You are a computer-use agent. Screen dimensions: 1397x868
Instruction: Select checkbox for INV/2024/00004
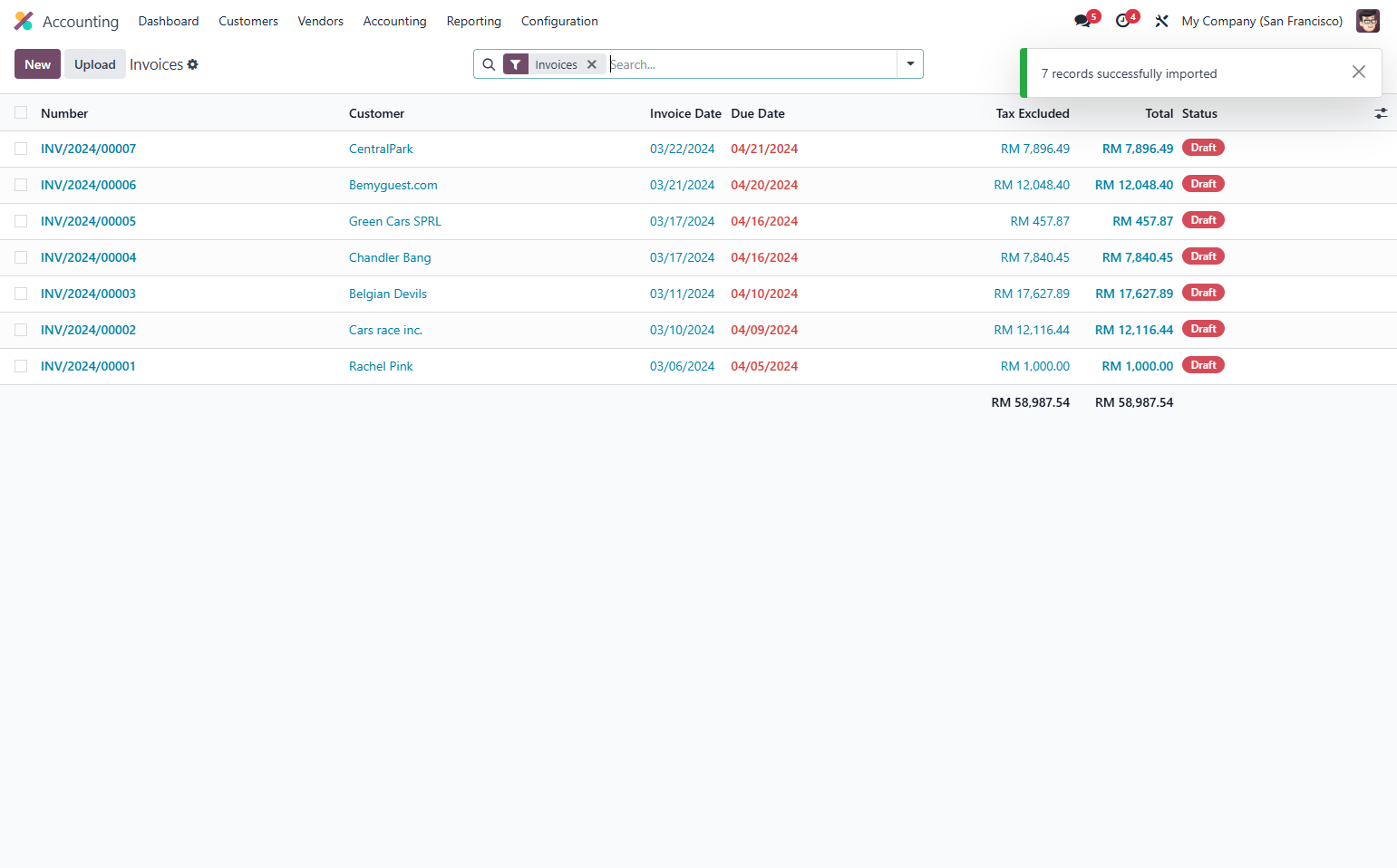21,257
